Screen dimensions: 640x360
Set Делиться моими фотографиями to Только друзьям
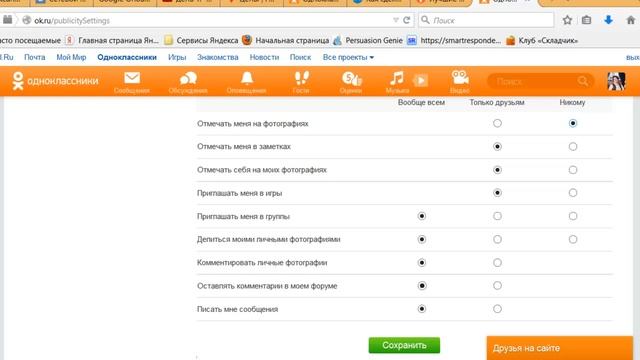tap(497, 239)
